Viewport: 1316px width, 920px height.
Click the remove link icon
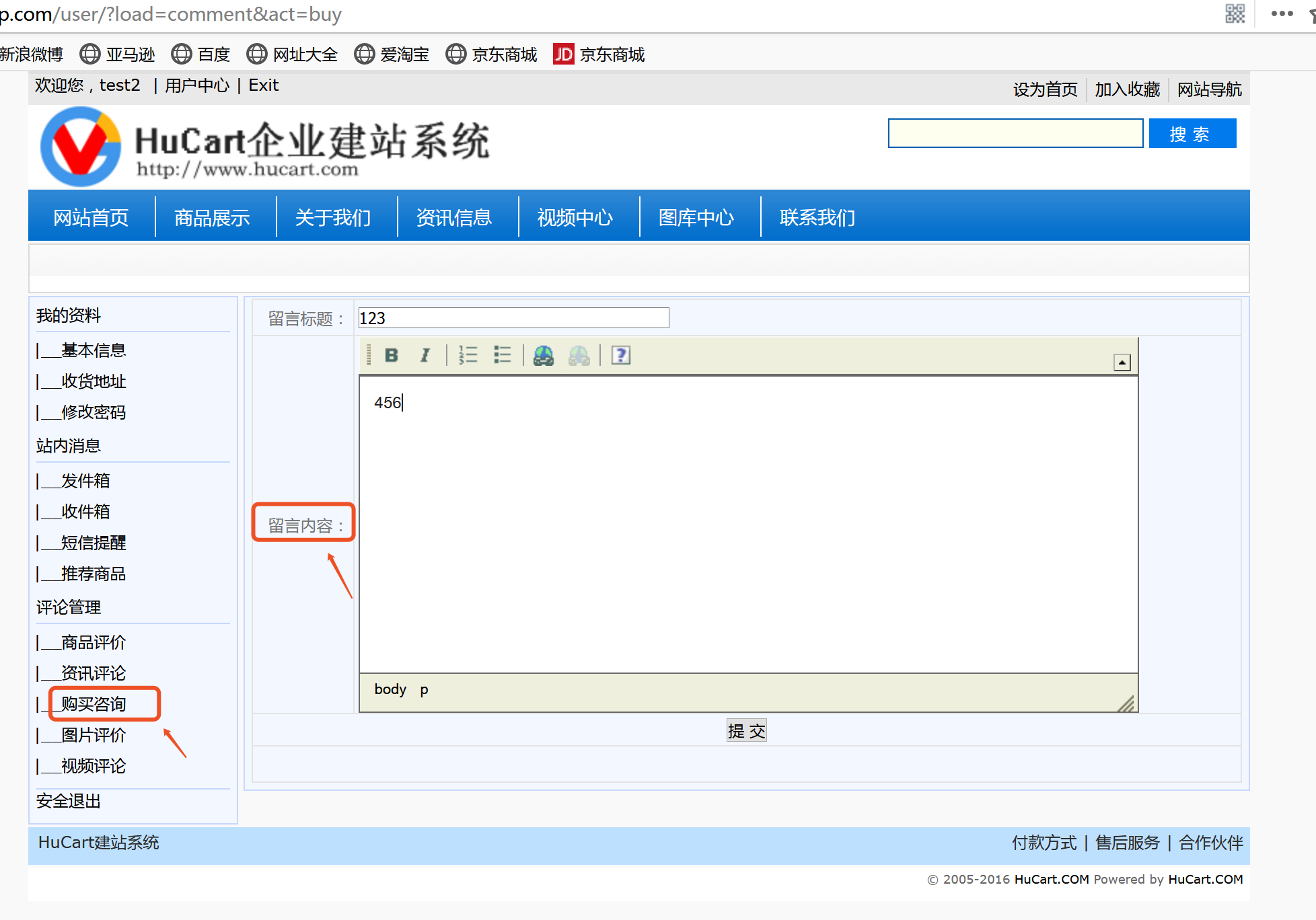(x=579, y=355)
